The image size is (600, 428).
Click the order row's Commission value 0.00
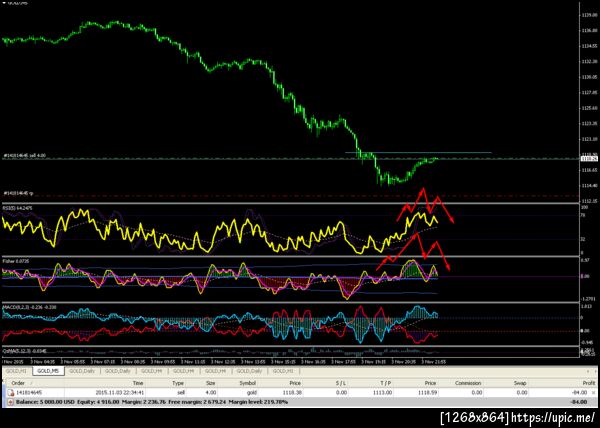coord(477,392)
